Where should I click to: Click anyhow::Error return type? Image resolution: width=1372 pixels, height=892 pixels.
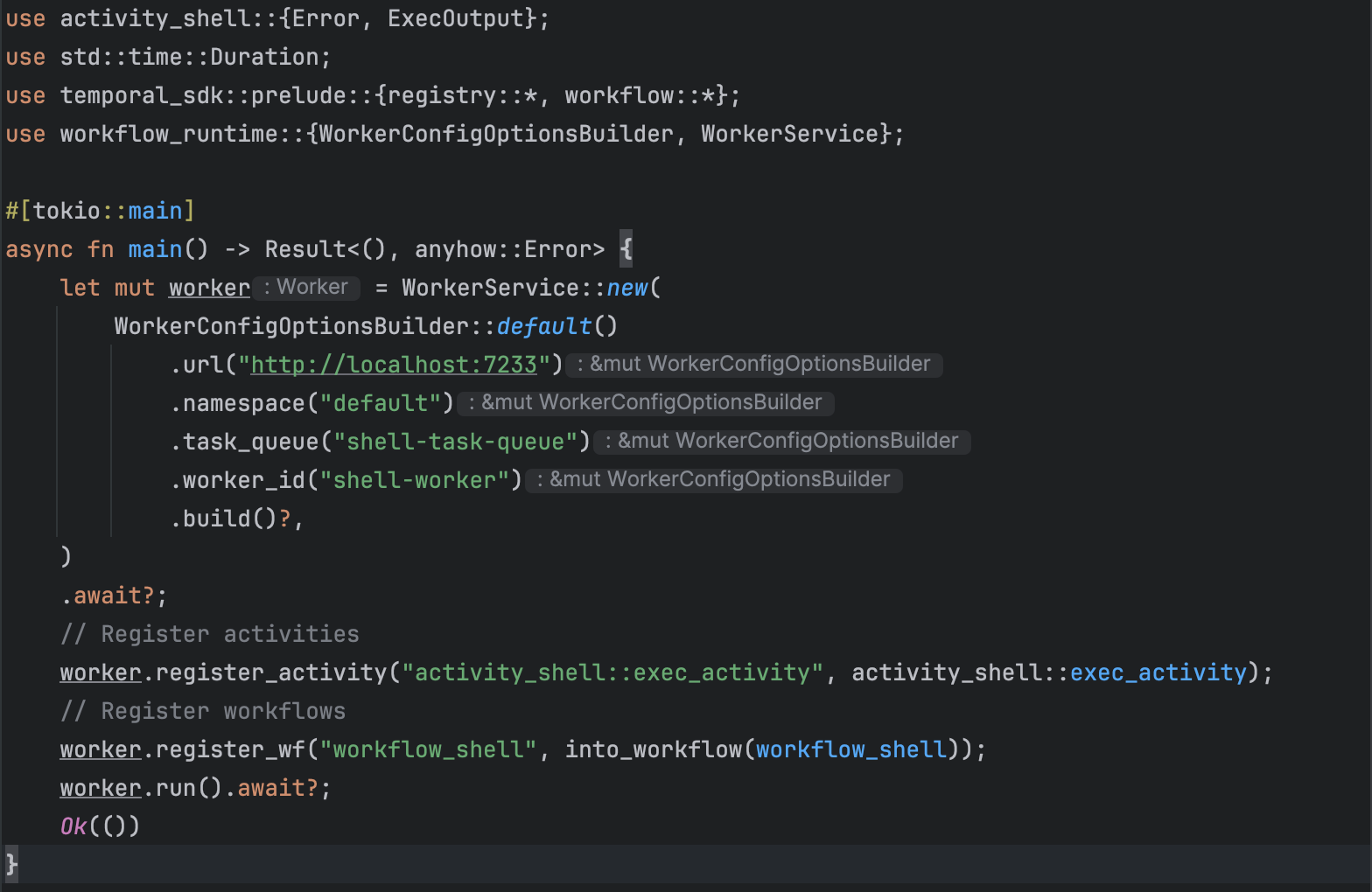(x=510, y=249)
